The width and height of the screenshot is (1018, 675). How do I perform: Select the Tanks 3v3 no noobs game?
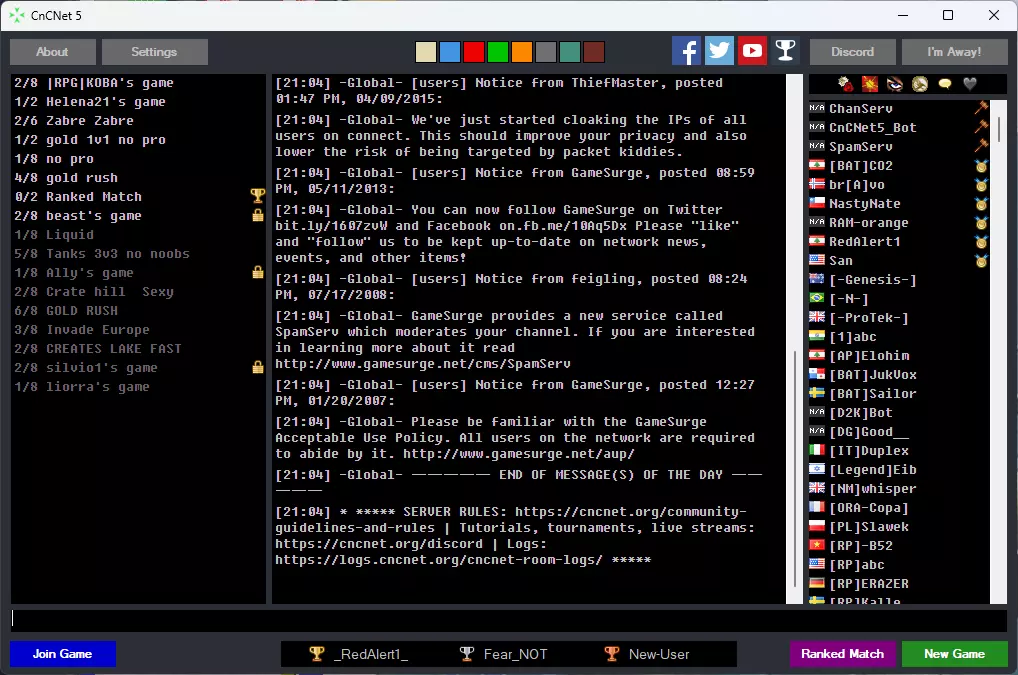(138, 254)
